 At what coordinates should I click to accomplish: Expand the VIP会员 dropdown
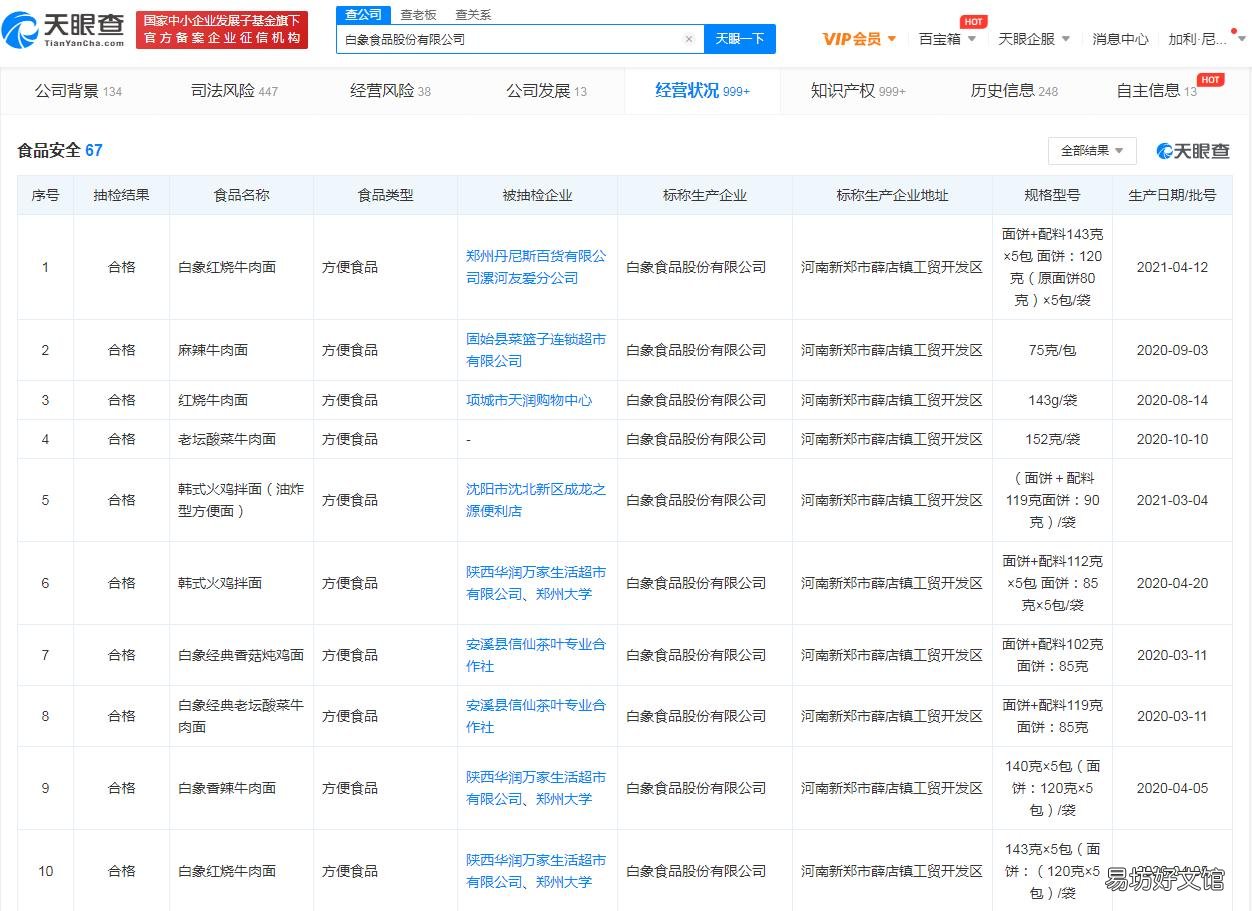pos(859,39)
